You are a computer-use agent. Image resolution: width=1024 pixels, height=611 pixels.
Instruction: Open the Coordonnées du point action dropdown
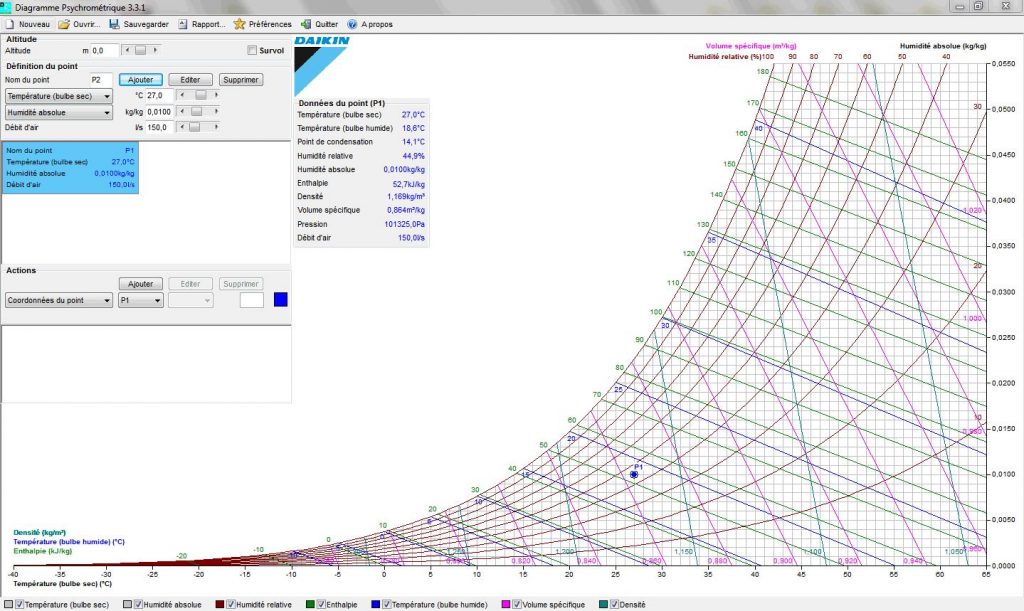coord(59,300)
